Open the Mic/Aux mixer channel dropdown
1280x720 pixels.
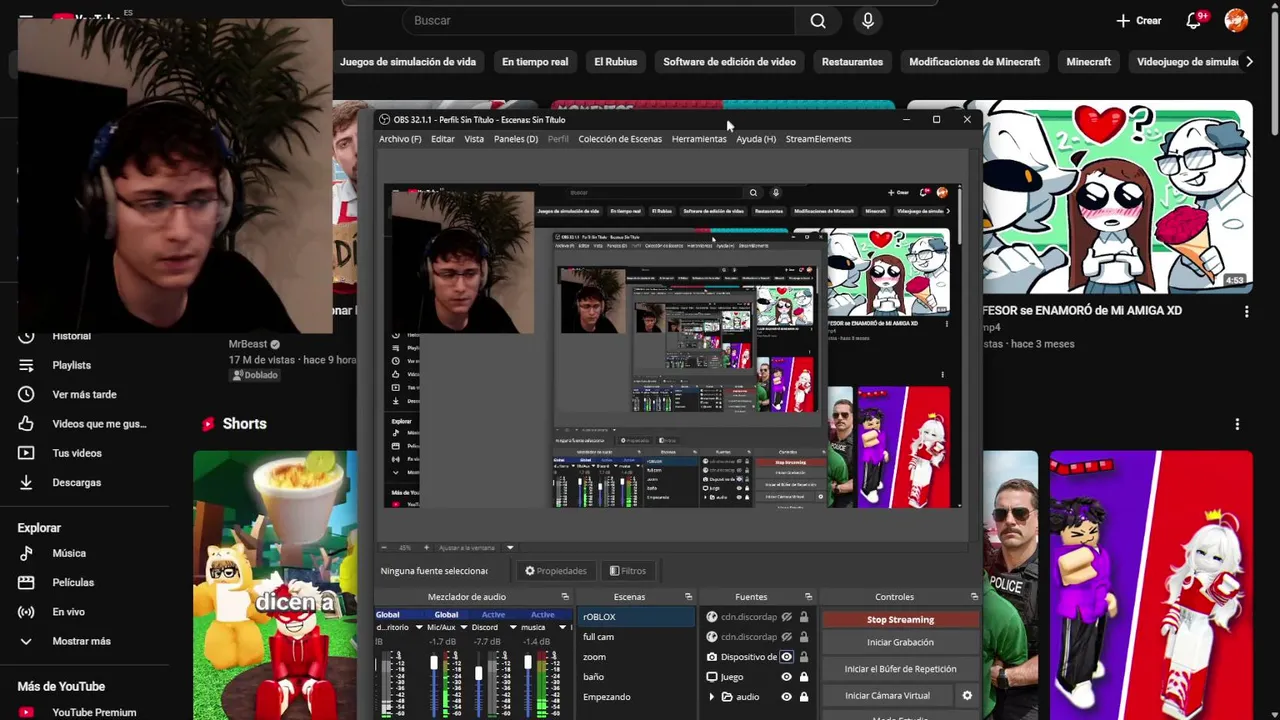point(466,628)
